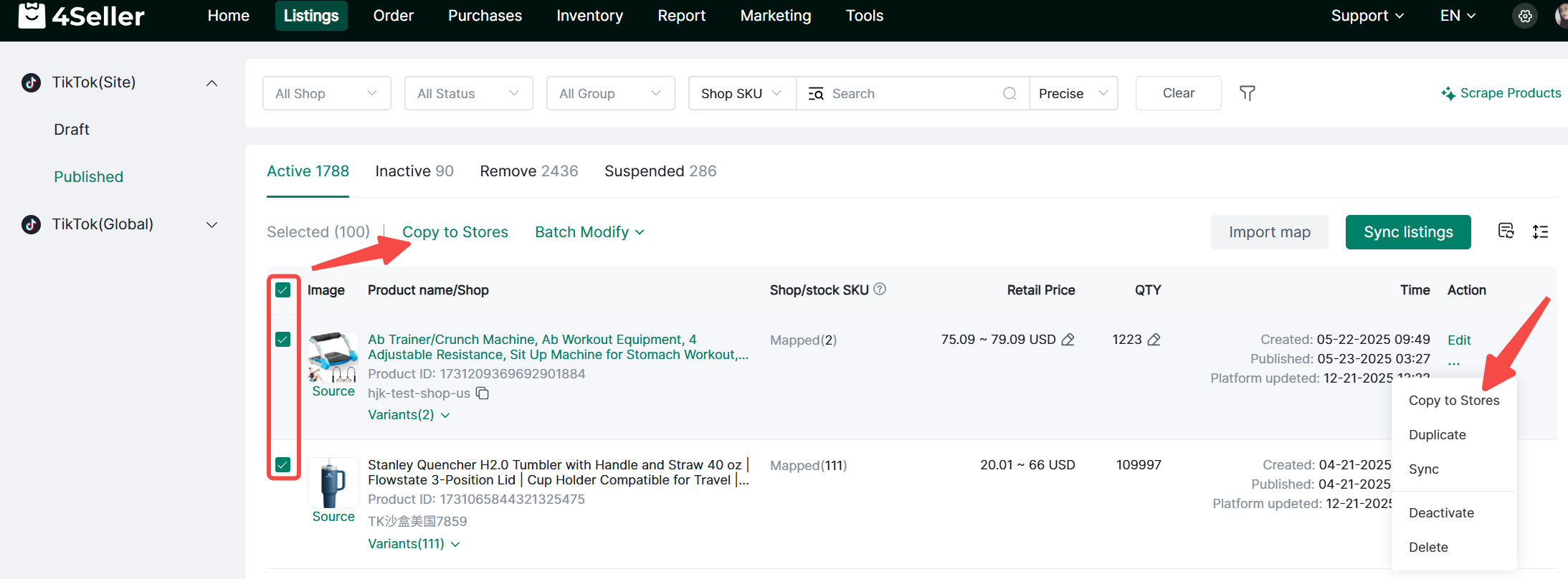Deselect the Stanley Quencher product checkbox
This screenshot has width=1568, height=579.
(x=283, y=464)
